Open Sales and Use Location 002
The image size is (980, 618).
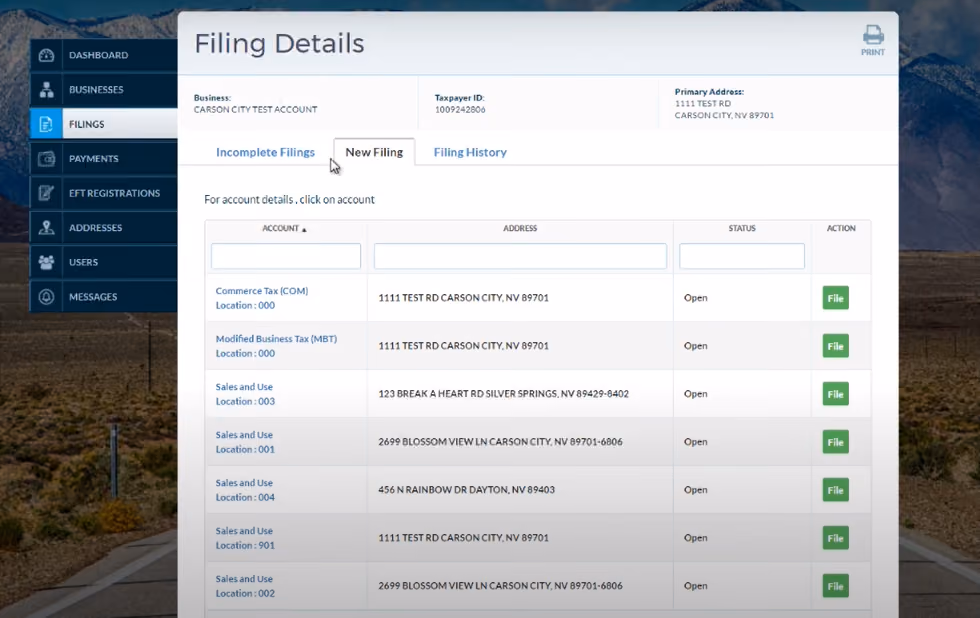click(245, 586)
